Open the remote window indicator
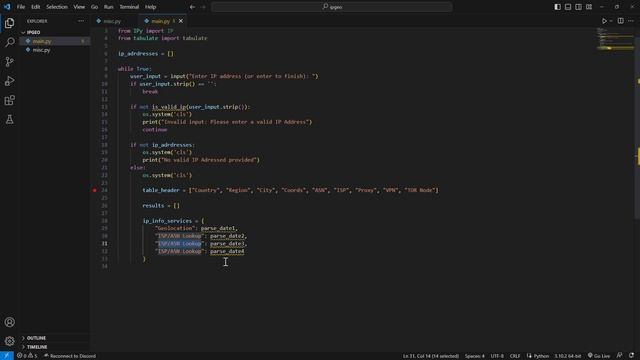 (7, 356)
